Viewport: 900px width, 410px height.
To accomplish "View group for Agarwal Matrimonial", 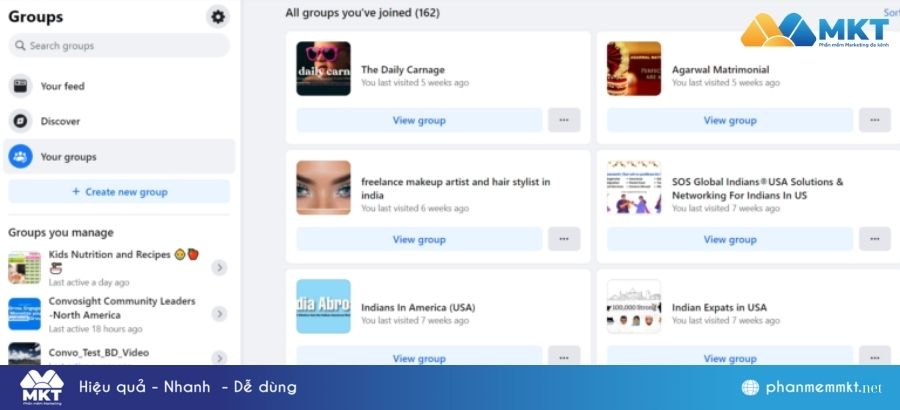I will point(730,120).
